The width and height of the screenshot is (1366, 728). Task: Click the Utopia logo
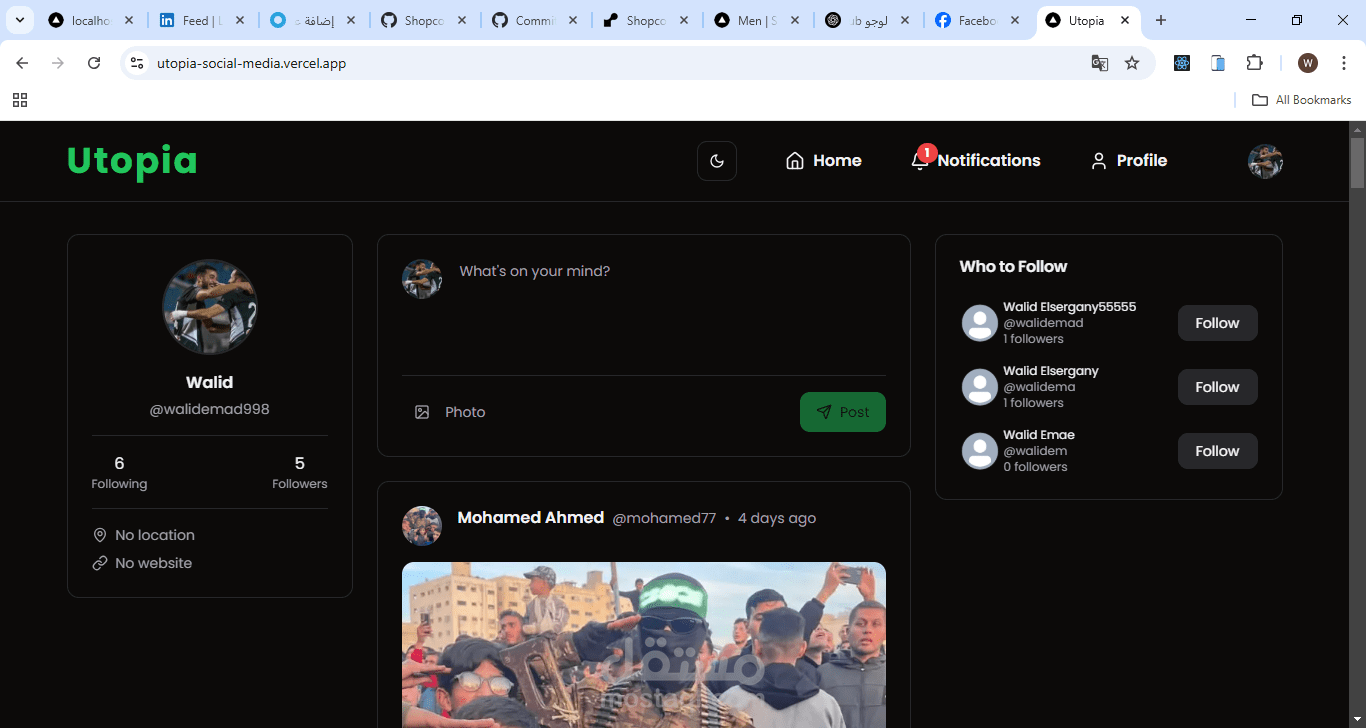pos(132,161)
